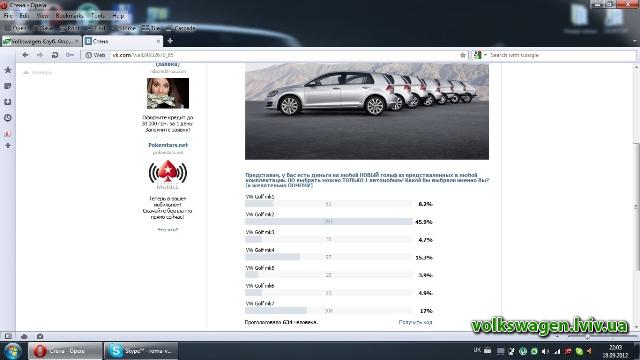Open Bookmarks panel star in sidebar
Viewport: 640px width, 360px height.
click(8, 70)
